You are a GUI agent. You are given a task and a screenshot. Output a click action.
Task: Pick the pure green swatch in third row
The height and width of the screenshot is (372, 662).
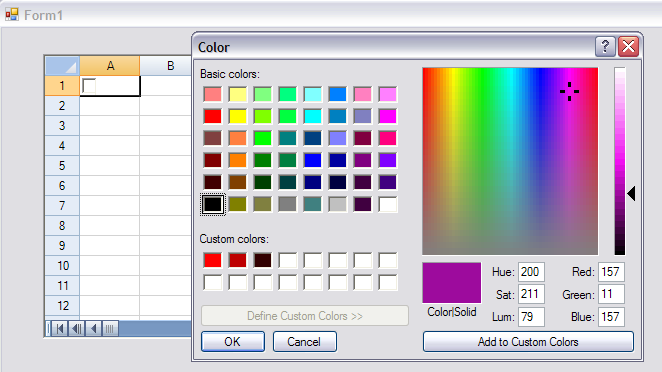coord(263,138)
